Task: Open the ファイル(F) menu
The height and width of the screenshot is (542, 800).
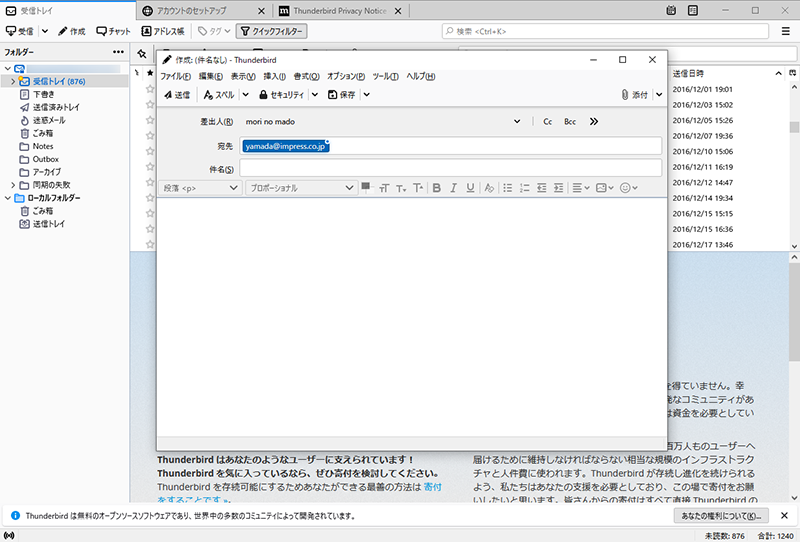Action: [176, 77]
